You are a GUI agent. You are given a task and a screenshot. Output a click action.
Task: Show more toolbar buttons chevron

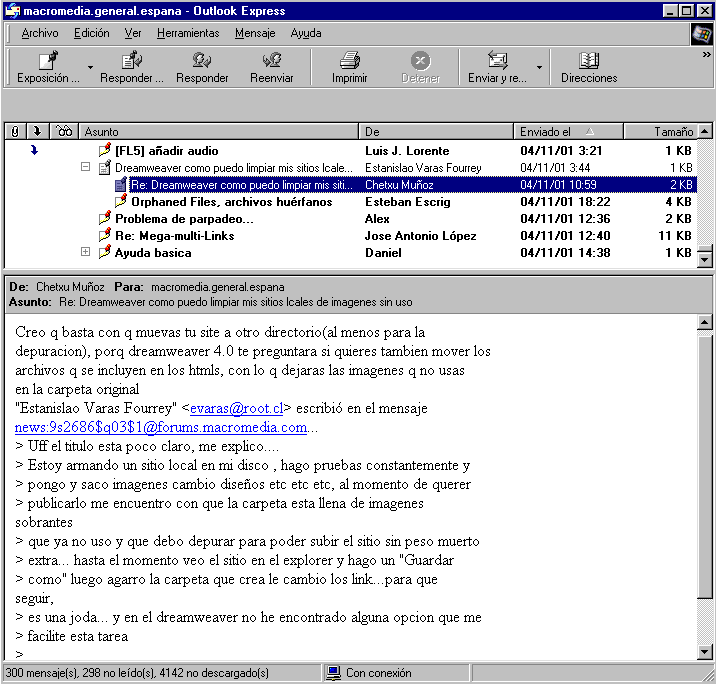706,55
